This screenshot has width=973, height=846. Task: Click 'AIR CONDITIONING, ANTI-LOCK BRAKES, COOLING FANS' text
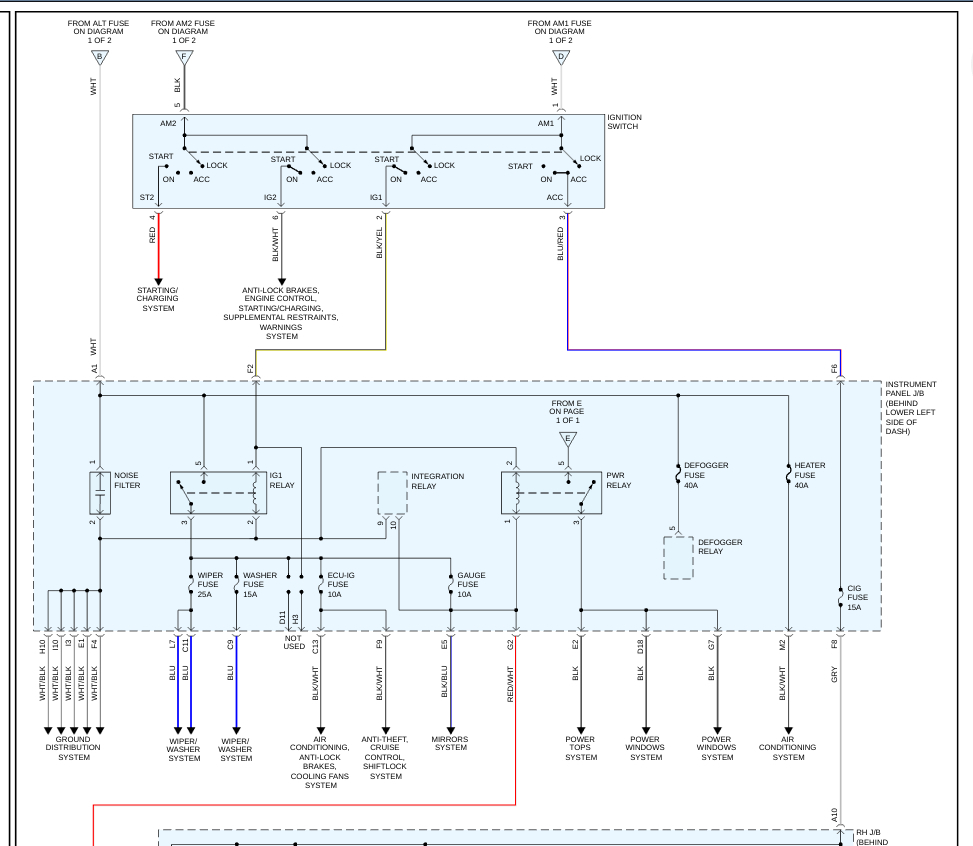click(x=320, y=762)
